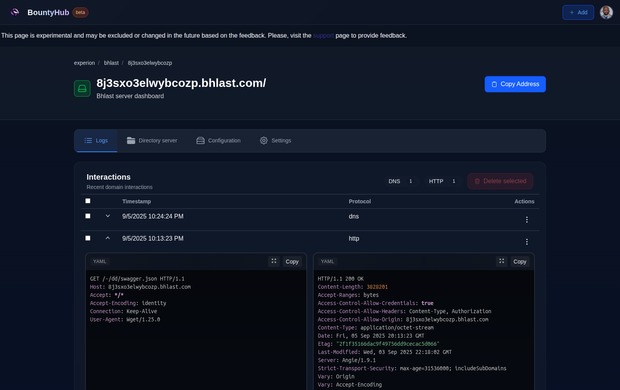Collapse the http interaction row details
The image size is (620, 390).
point(108,238)
